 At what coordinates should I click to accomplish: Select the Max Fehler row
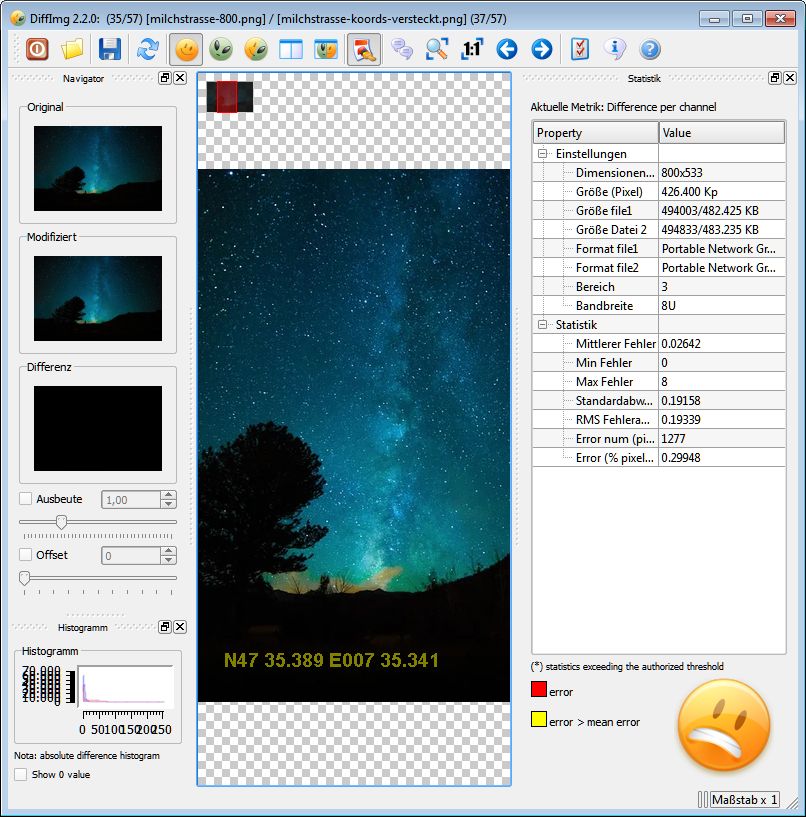[659, 382]
